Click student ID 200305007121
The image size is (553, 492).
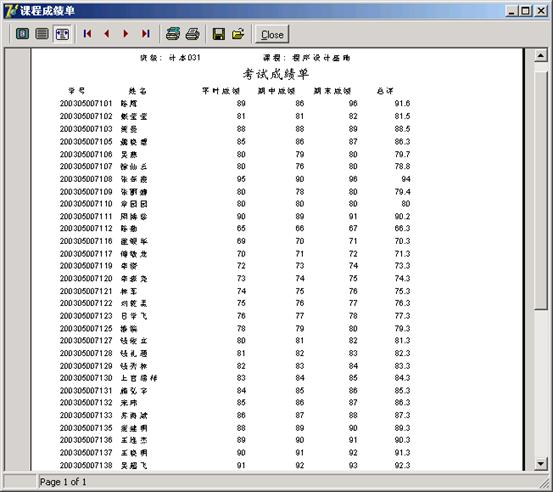(86, 291)
